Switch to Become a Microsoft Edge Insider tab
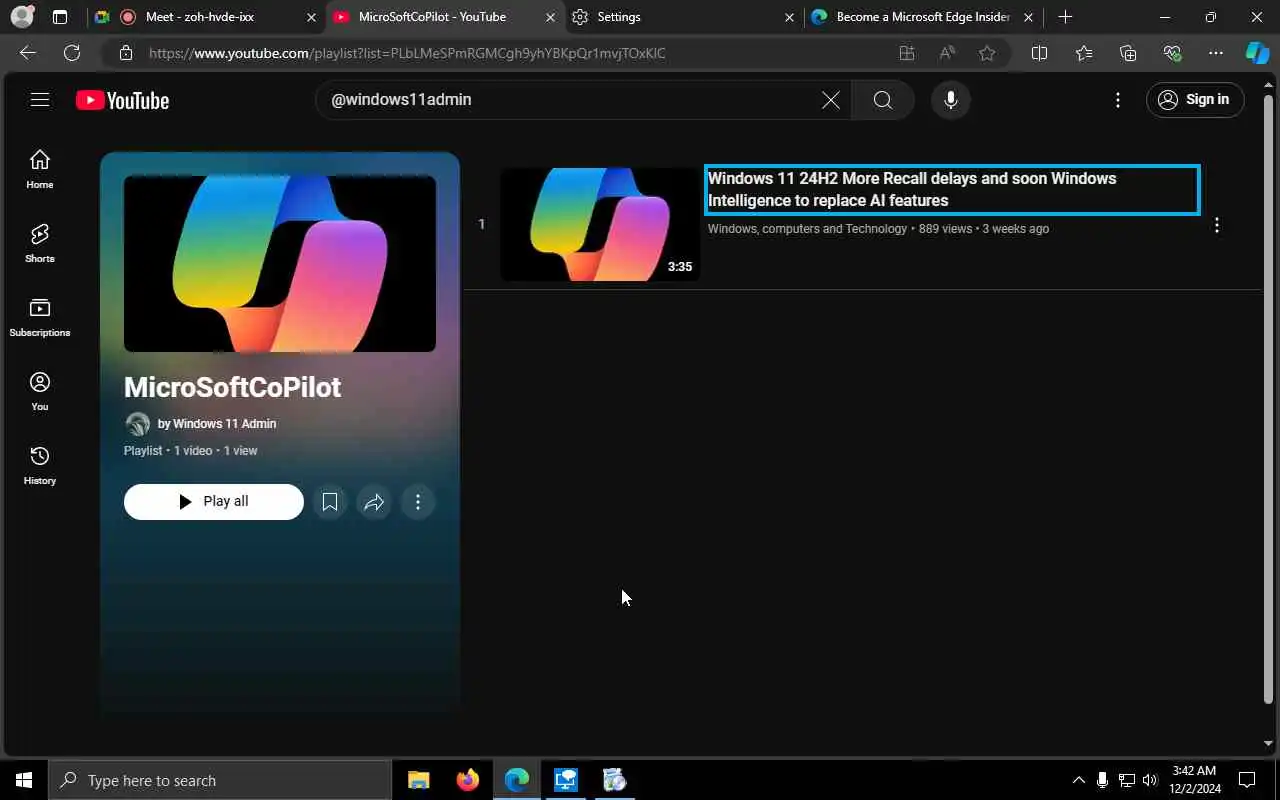Image resolution: width=1280 pixels, height=800 pixels. (922, 17)
